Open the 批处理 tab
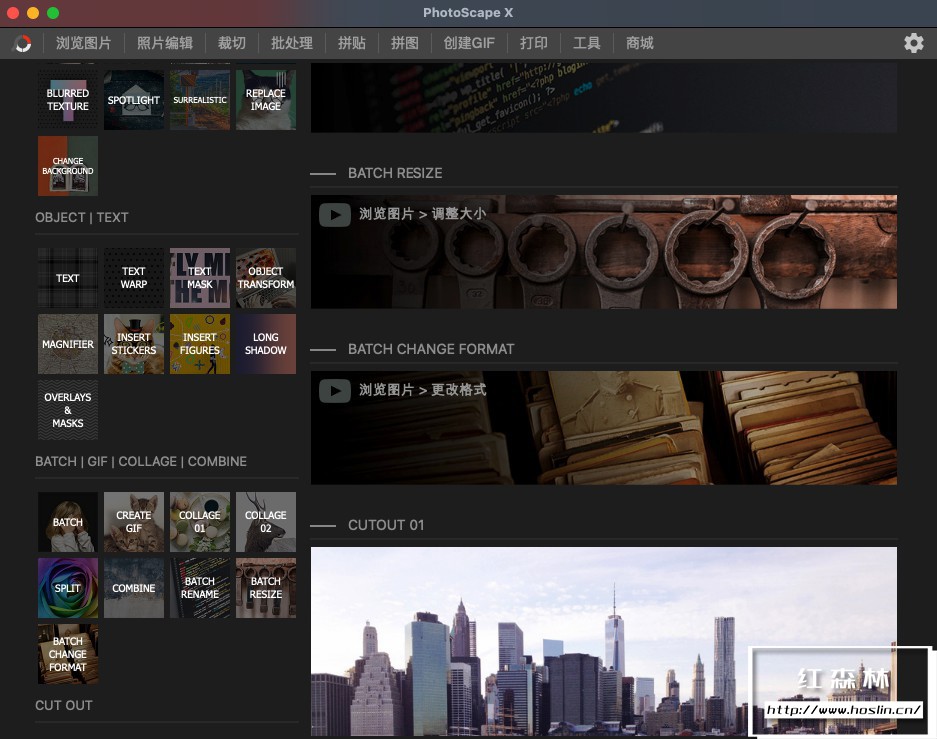Screen dimensions: 937x739 [x=292, y=43]
